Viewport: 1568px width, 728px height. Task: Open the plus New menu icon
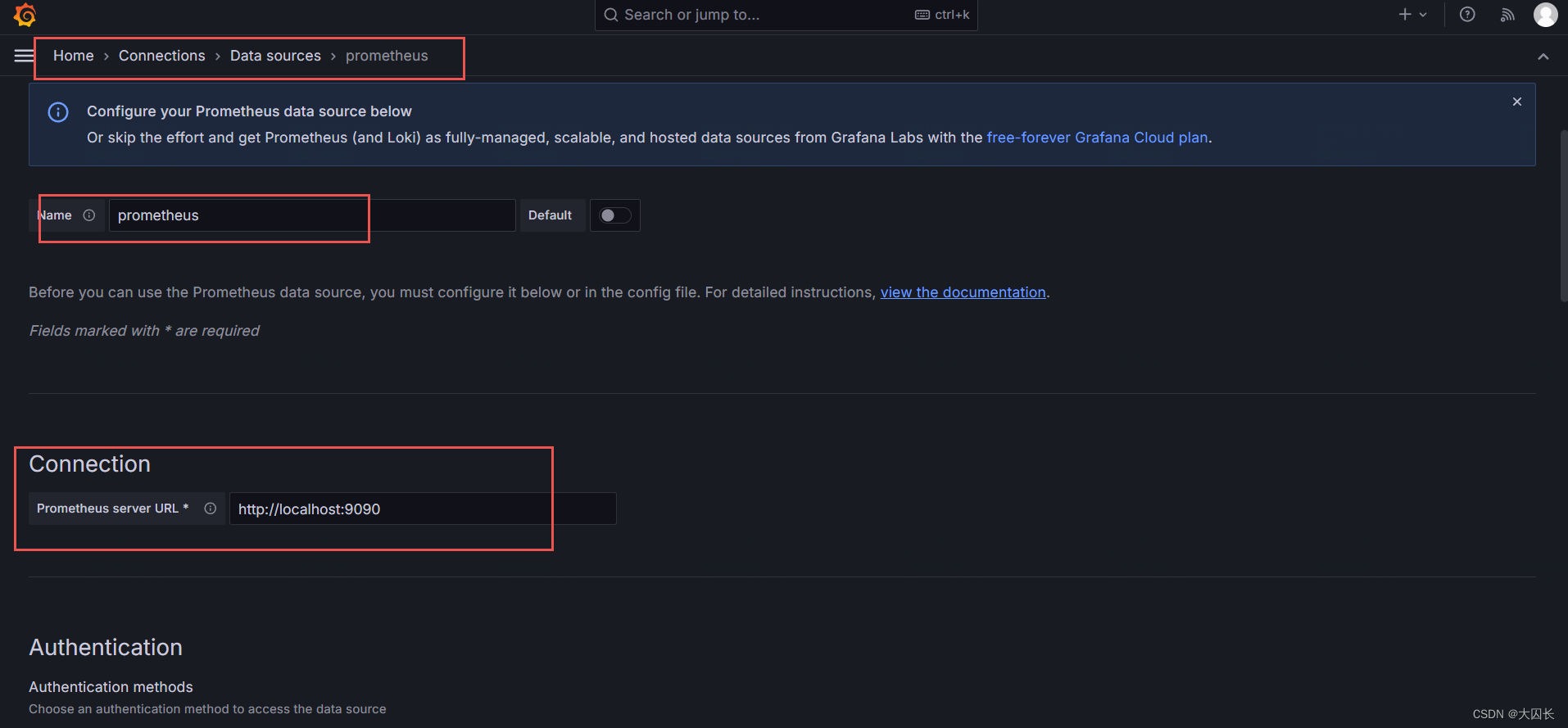tap(1405, 14)
